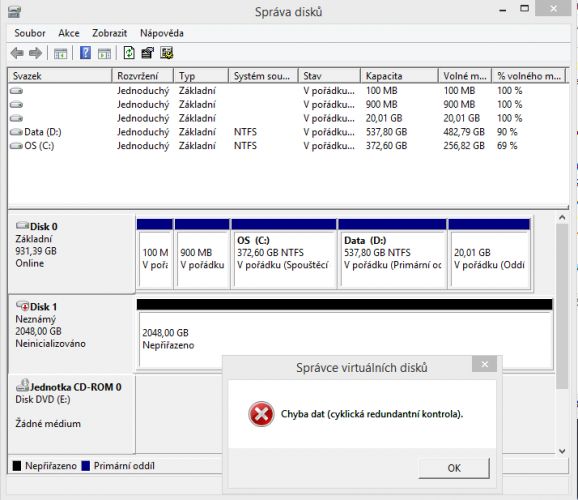578x500 pixels.
Task: Select the Disk 1 uninitialized disk icon
Action: pos(22,306)
